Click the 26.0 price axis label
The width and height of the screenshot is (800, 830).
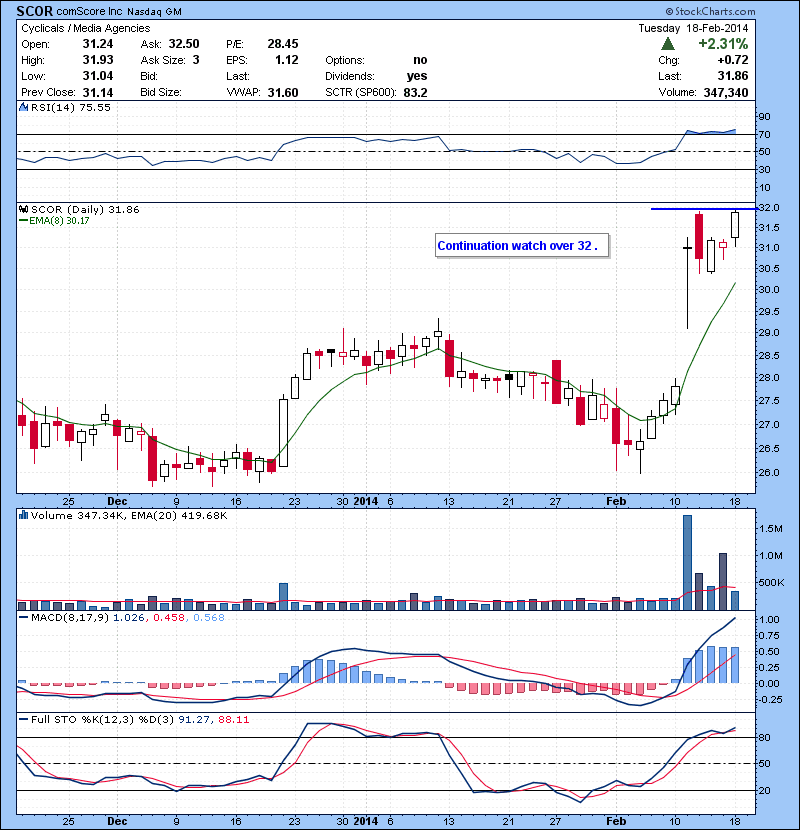[769, 472]
